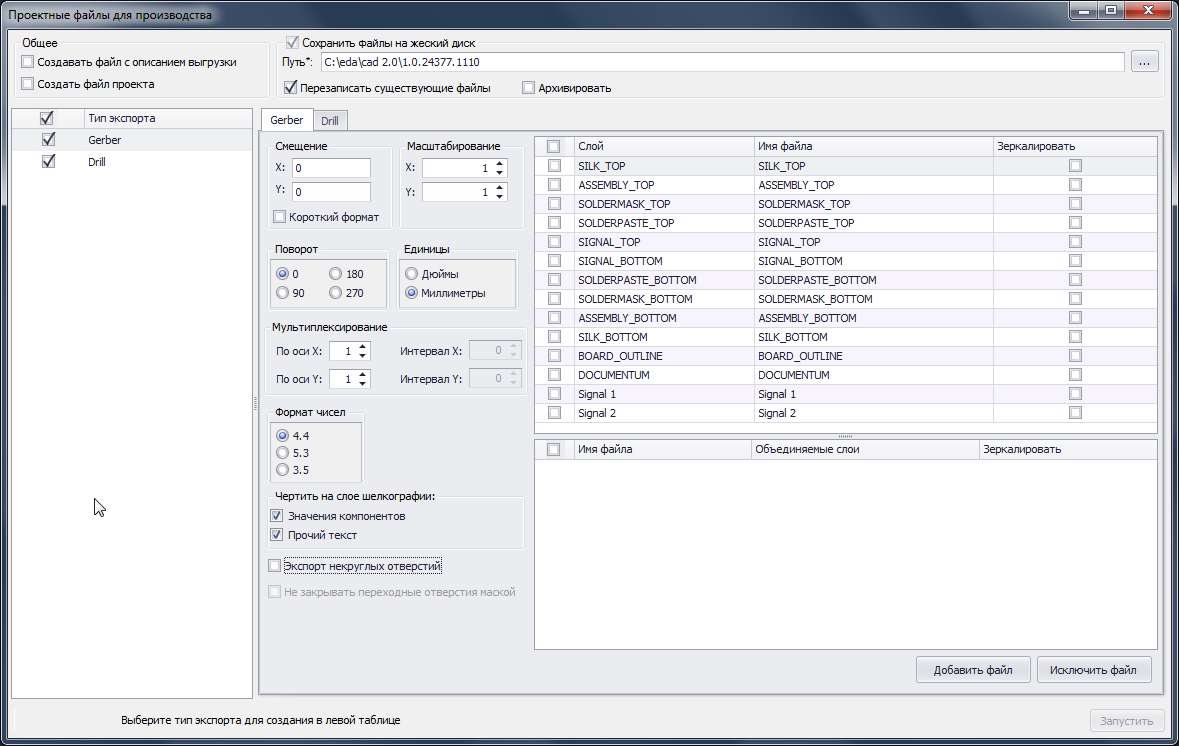Decrease the Y scaling spinner value
The image size is (1179, 746).
pyautogui.click(x=500, y=197)
